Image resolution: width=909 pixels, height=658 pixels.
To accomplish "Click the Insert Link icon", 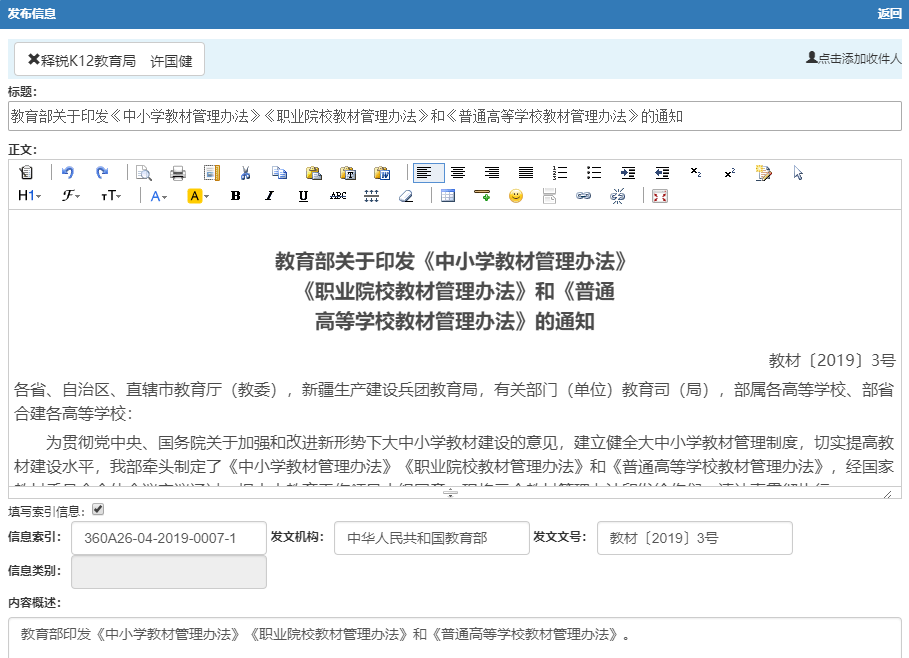I will 582,195.
